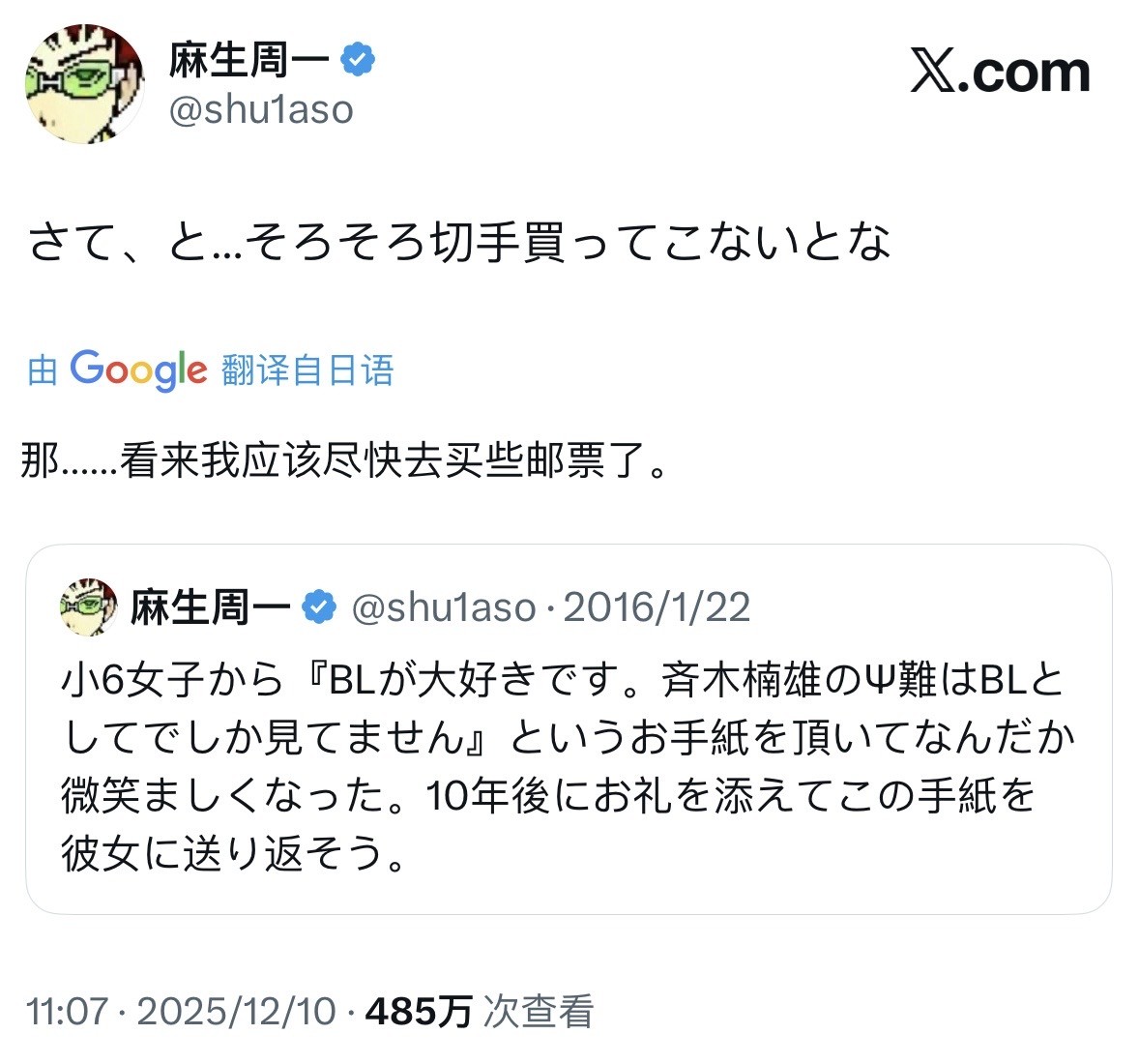Open the small avatar in the quoted tweet
Screen dimensions: 1139x1064
[88, 608]
